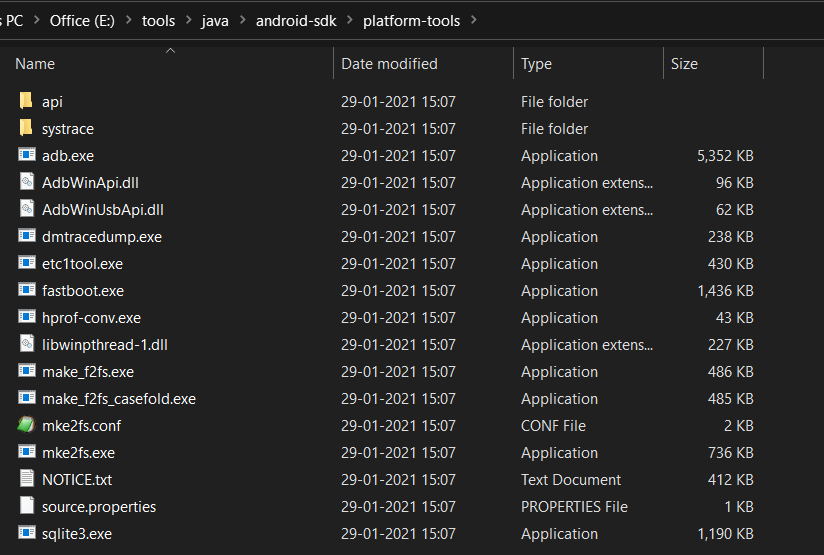Click the 1,436 KB size value
Viewport: 824px width, 555px height.
pos(725,291)
